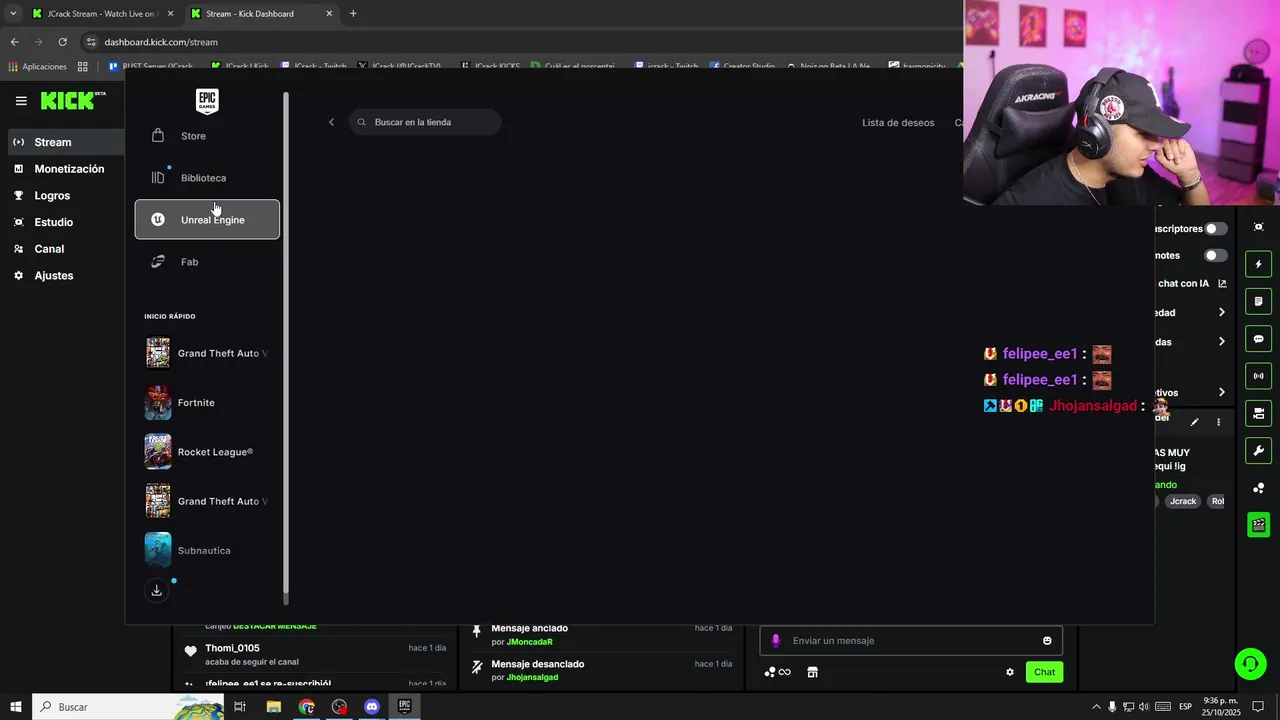Reload the browser page
This screenshot has height=720, width=1280.
[62, 42]
